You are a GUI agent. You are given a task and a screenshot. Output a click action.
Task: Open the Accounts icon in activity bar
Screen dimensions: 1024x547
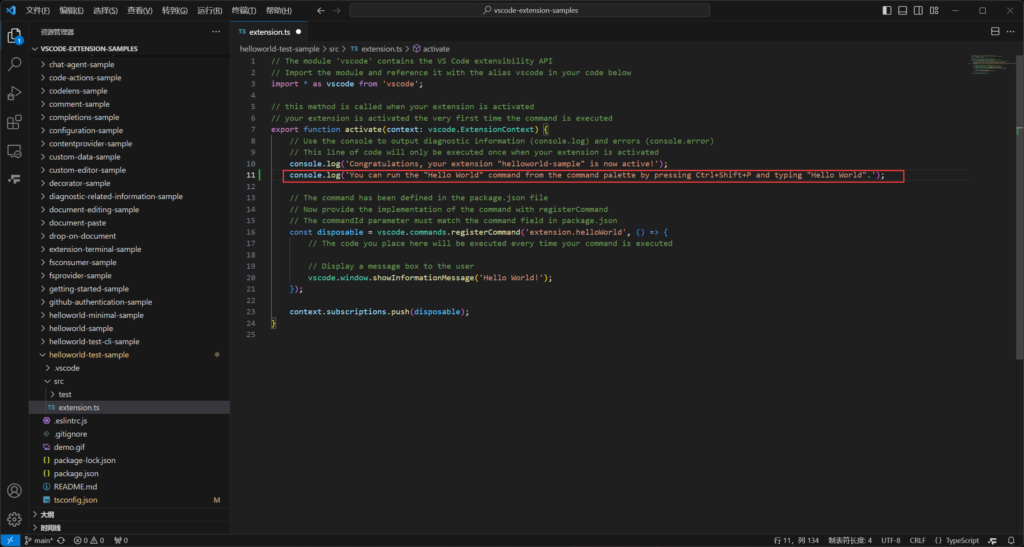coord(15,491)
